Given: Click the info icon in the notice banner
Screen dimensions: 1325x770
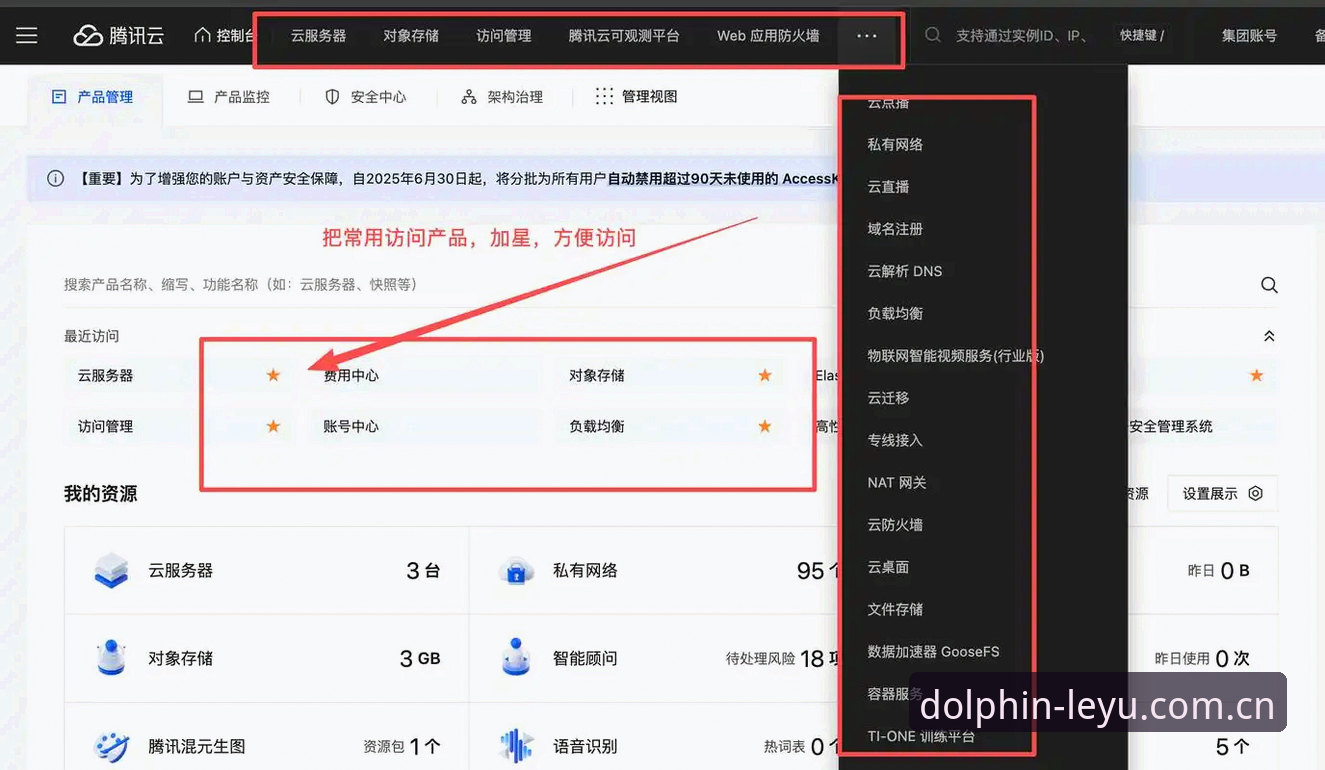Looking at the screenshot, I should pos(56,179).
